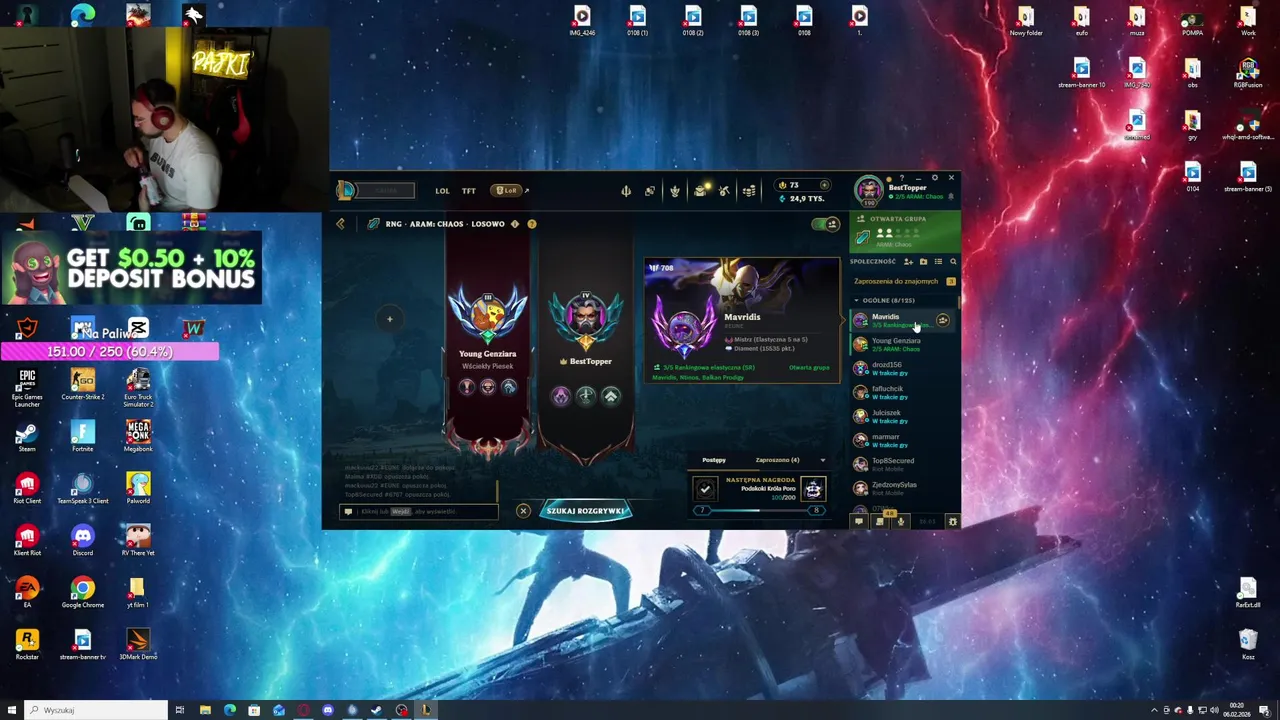Click the Otwarta grupa link on Mavridis card
1280x720 pixels.
tap(809, 367)
